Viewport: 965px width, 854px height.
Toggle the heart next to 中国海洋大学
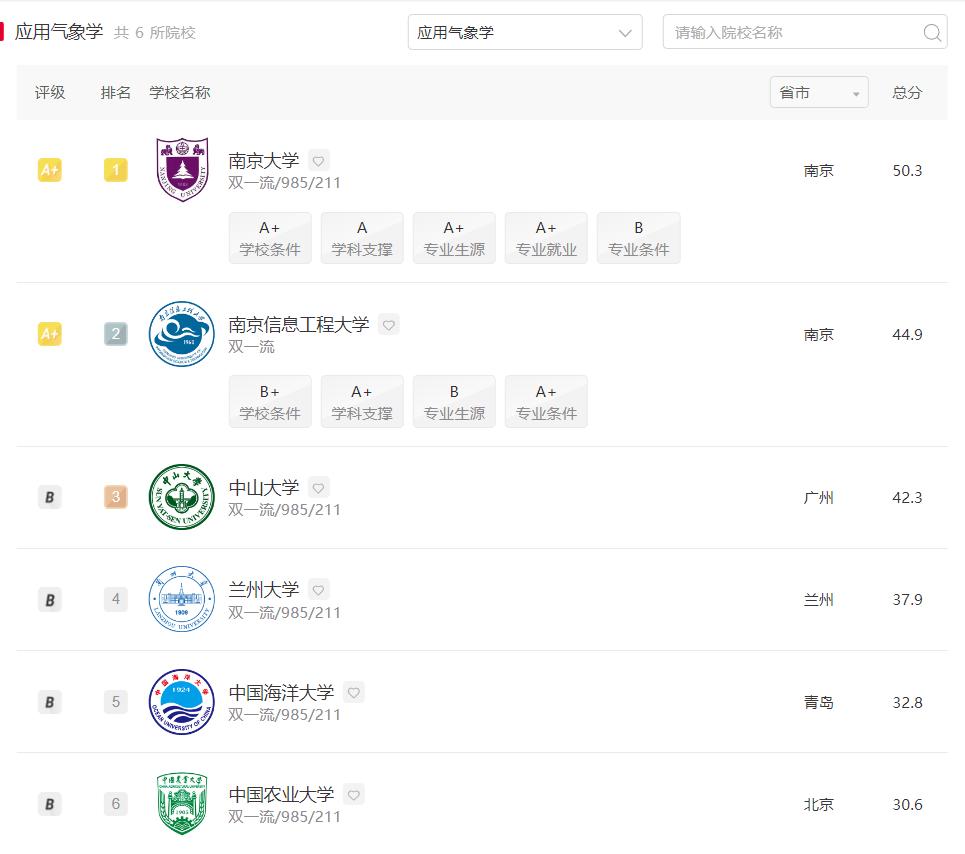click(353, 692)
